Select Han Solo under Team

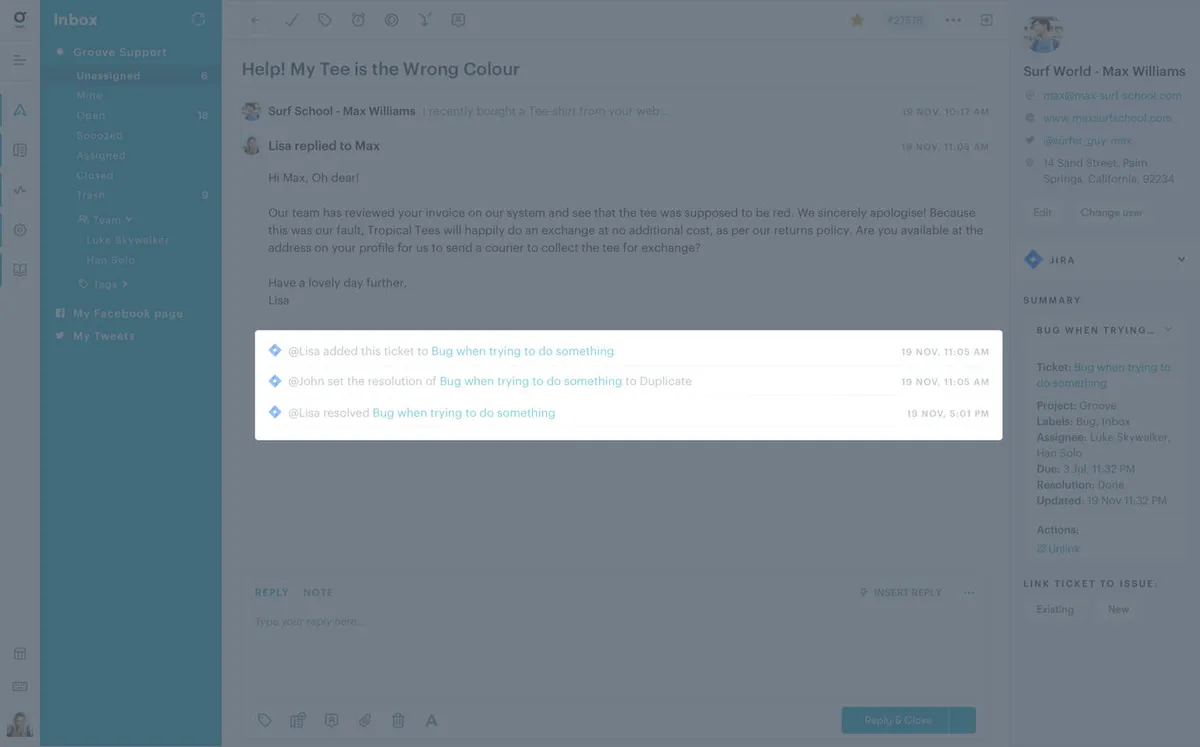click(x=111, y=260)
